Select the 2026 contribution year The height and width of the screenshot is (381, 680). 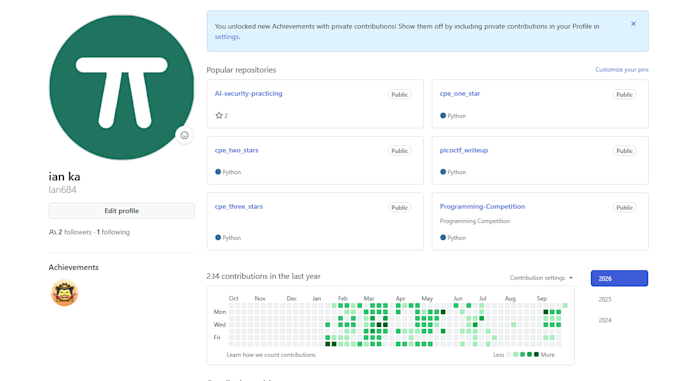click(x=619, y=278)
